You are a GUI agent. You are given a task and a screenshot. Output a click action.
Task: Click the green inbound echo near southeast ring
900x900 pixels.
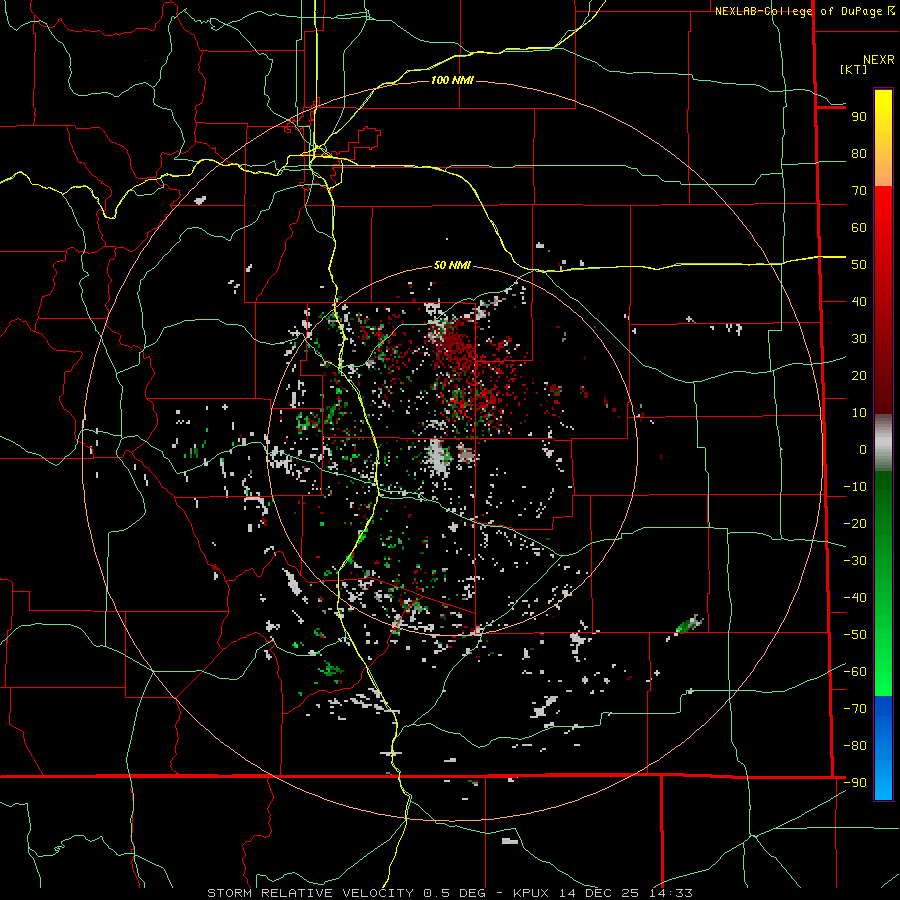pyautogui.click(x=689, y=624)
